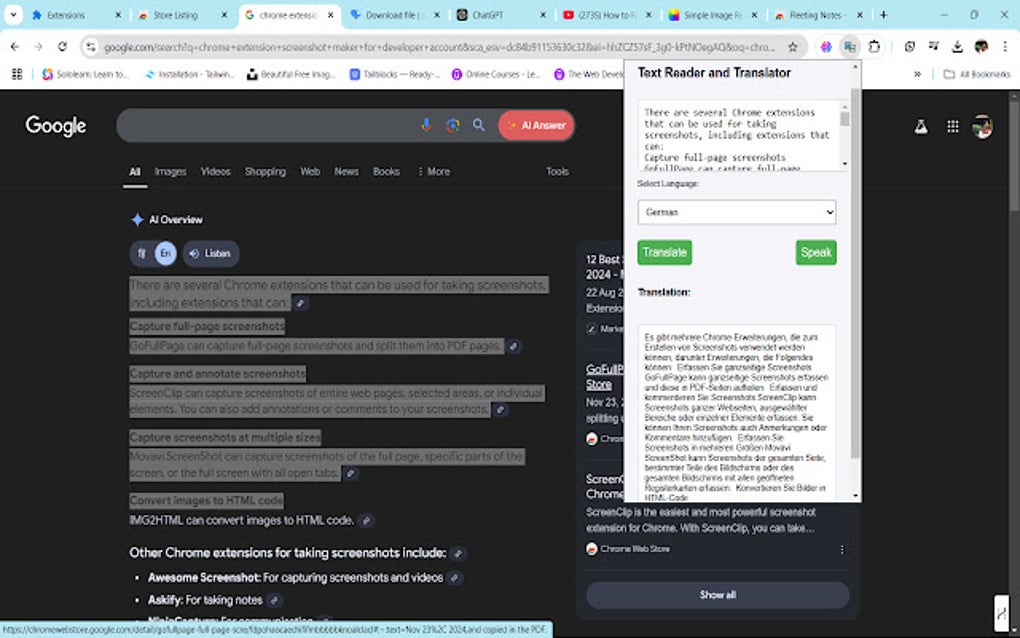
Task: Open the Select Language dropdown showing German
Action: pyautogui.click(x=737, y=212)
